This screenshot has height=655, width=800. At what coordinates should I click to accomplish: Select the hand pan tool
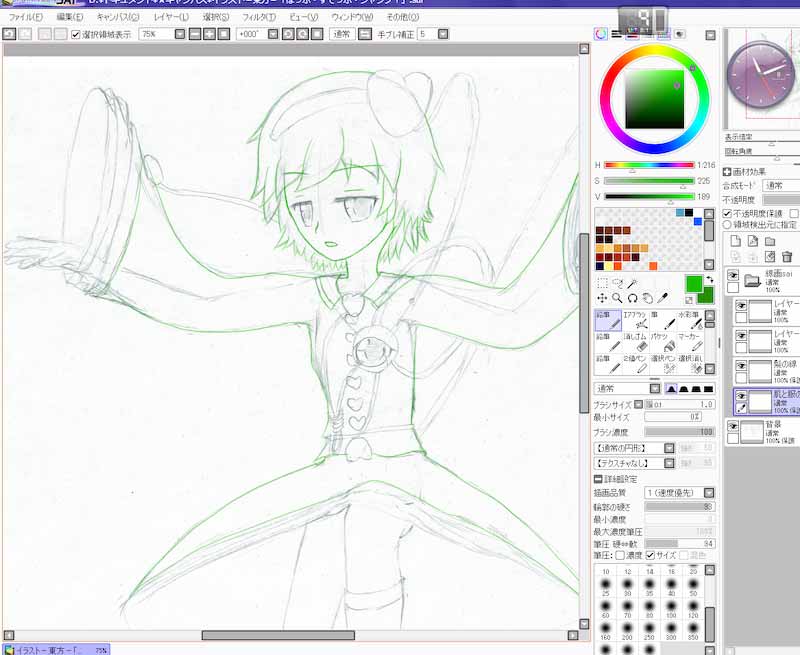point(647,298)
